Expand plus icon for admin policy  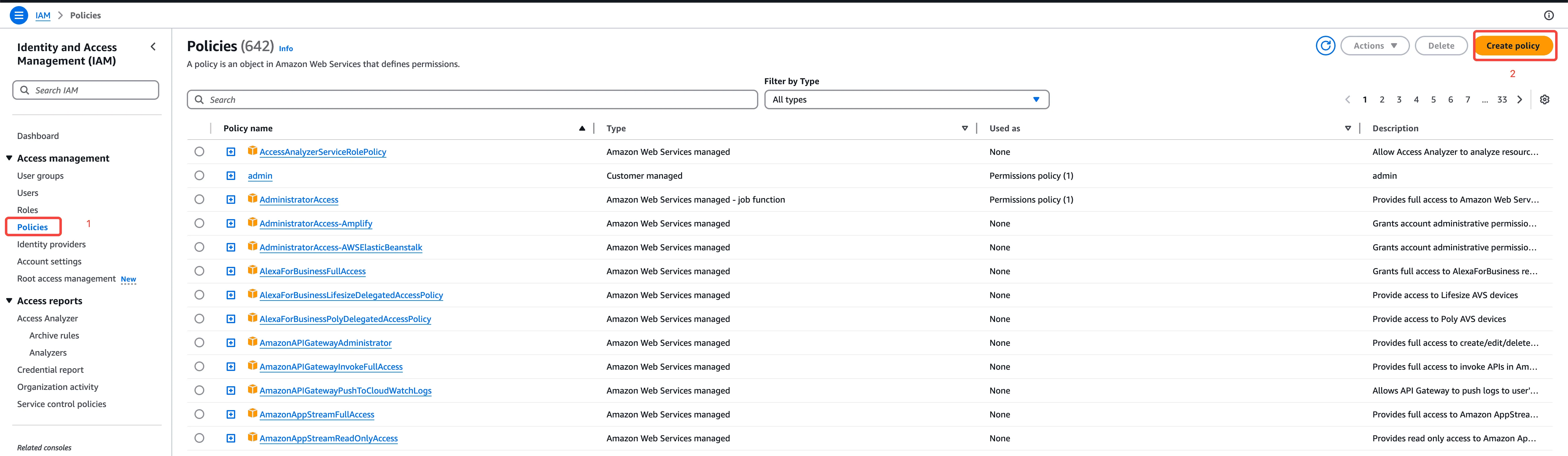pos(231,176)
